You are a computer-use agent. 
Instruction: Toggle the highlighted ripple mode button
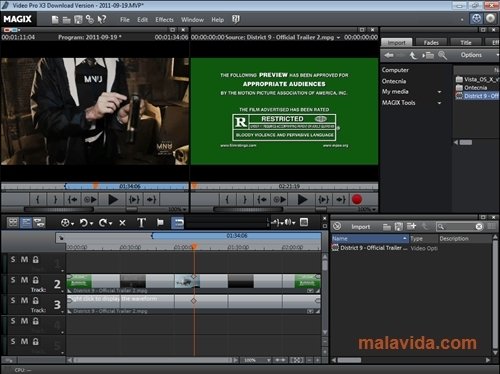click(x=177, y=223)
